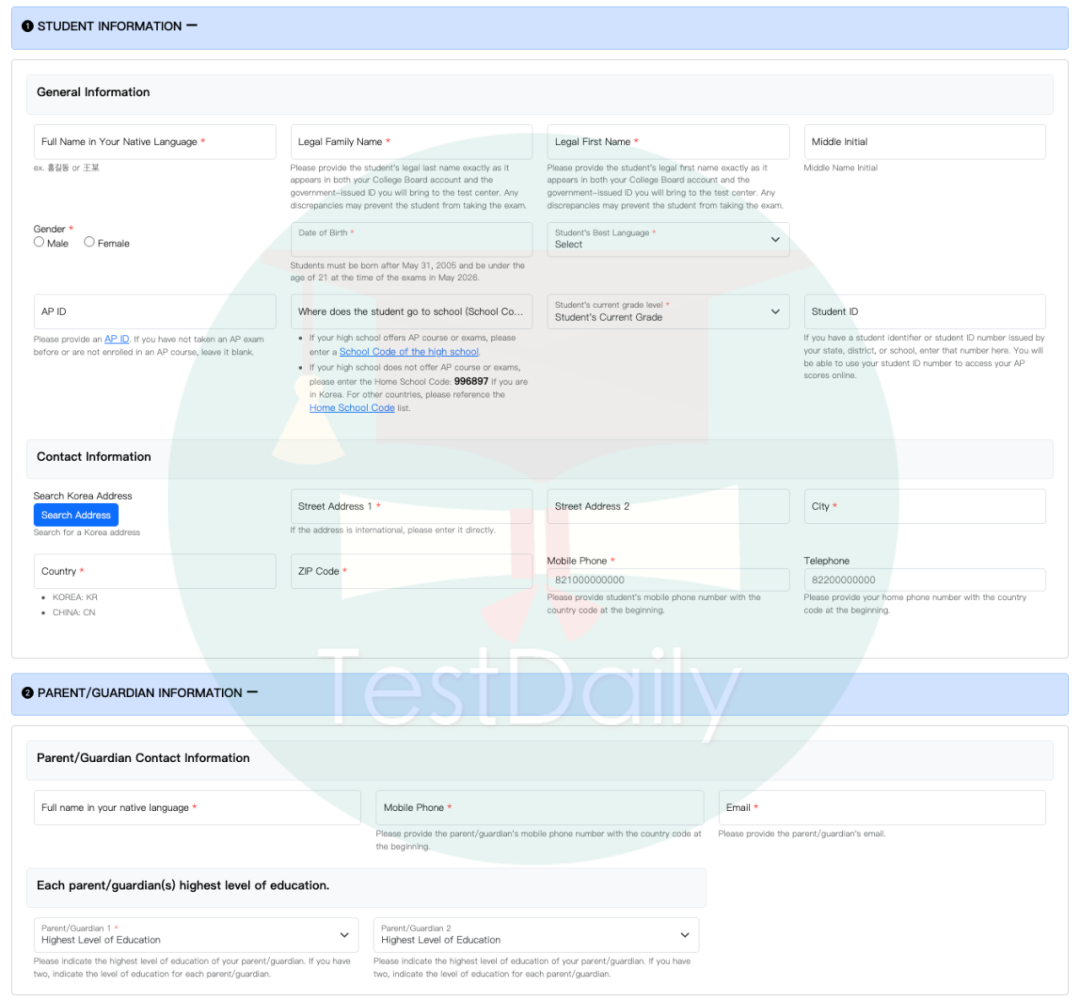
Task: Click the School Code input field
Action: 411,312
